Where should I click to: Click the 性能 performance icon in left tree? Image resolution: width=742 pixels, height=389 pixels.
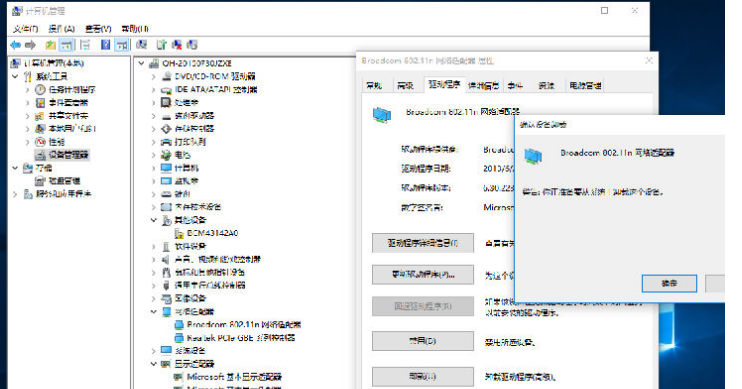[41, 141]
